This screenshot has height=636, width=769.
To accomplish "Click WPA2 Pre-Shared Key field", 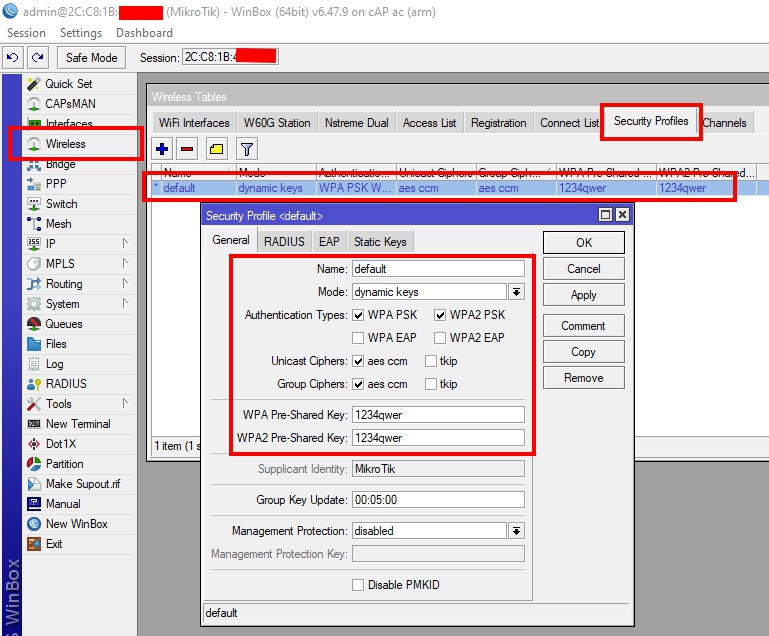I will click(438, 438).
